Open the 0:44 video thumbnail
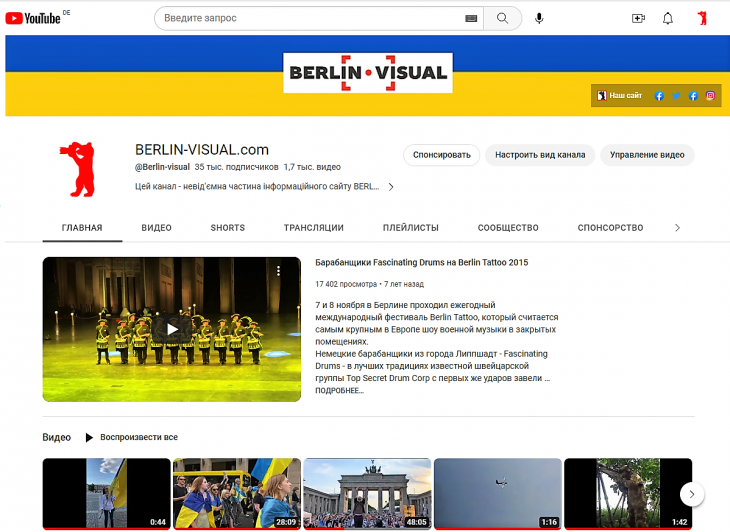The height and width of the screenshot is (532, 730). tap(107, 494)
